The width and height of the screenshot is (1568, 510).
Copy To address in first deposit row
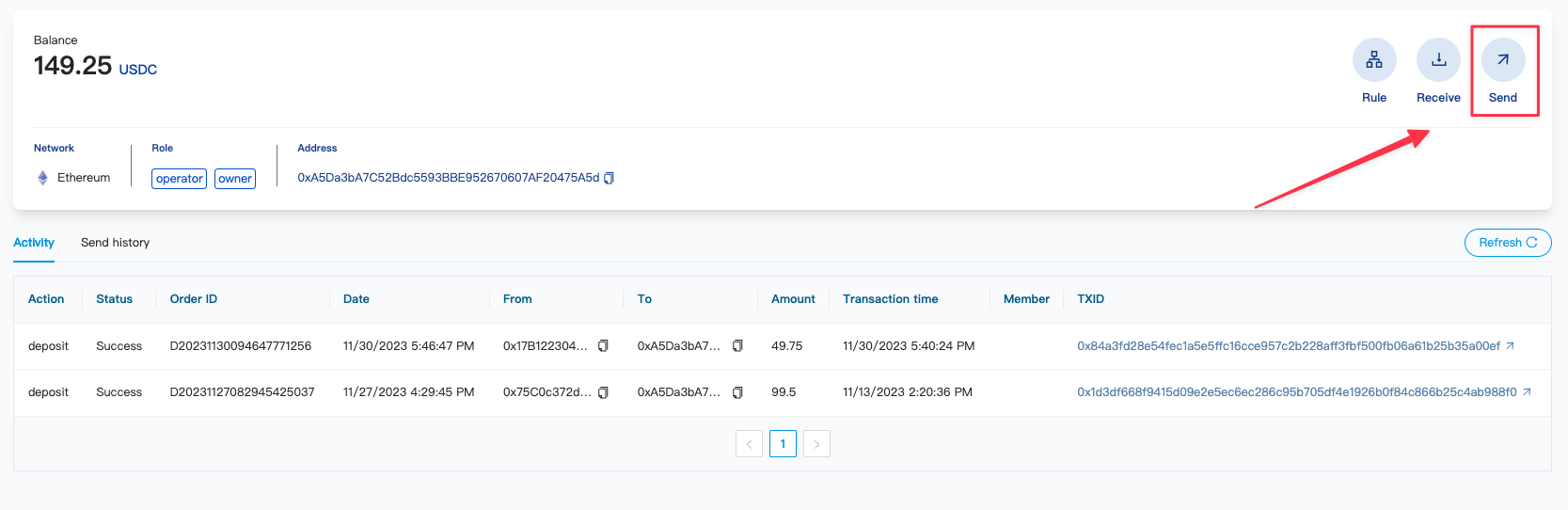pyautogui.click(x=737, y=346)
